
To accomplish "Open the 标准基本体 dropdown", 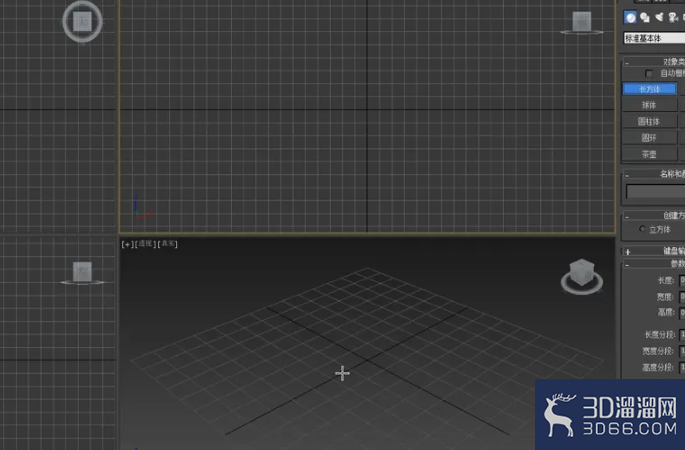I will click(654, 38).
